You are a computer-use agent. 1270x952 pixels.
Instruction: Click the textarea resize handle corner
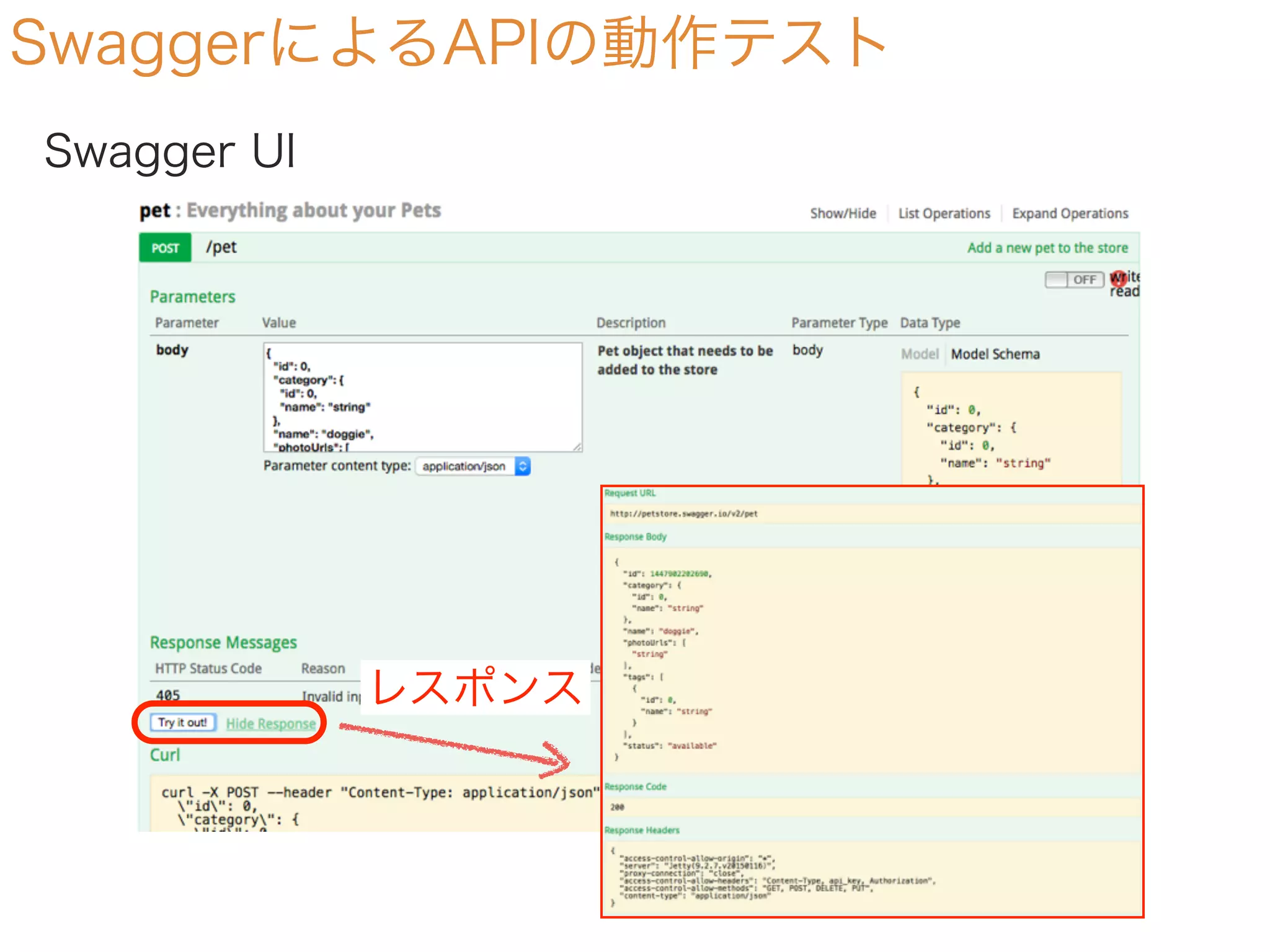point(577,447)
